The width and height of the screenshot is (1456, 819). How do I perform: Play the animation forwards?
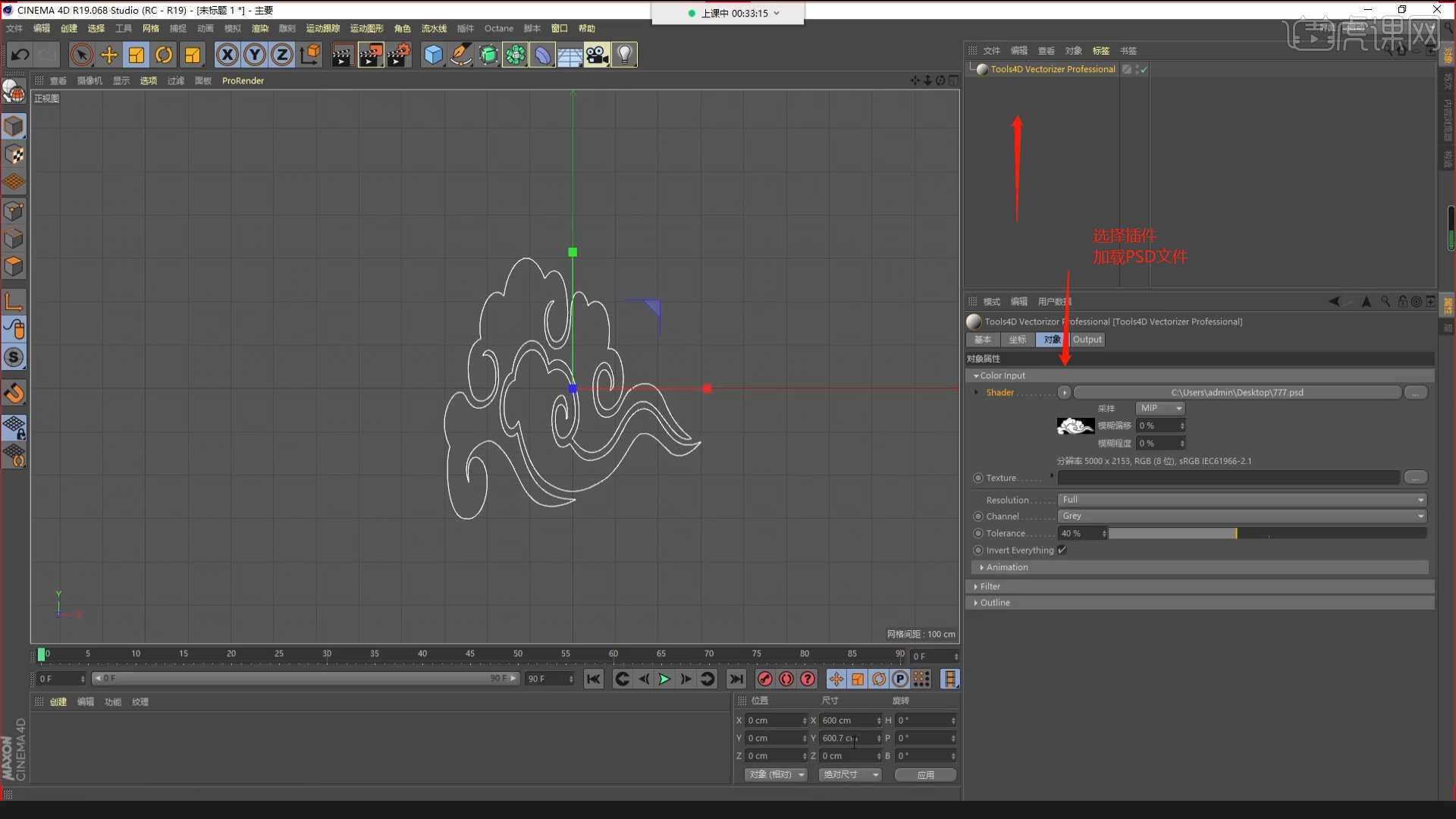point(664,679)
